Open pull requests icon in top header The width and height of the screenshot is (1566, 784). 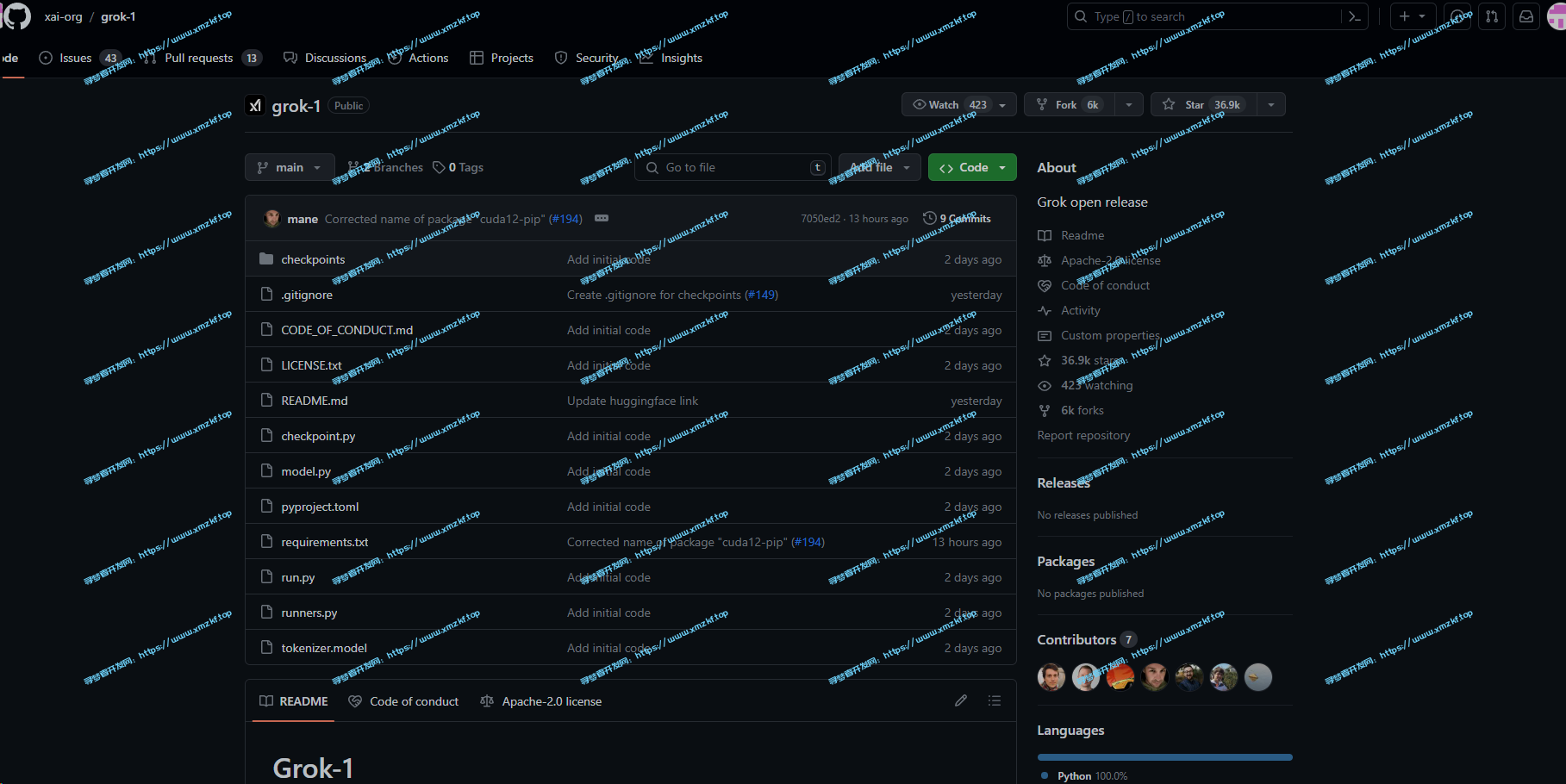click(1492, 16)
